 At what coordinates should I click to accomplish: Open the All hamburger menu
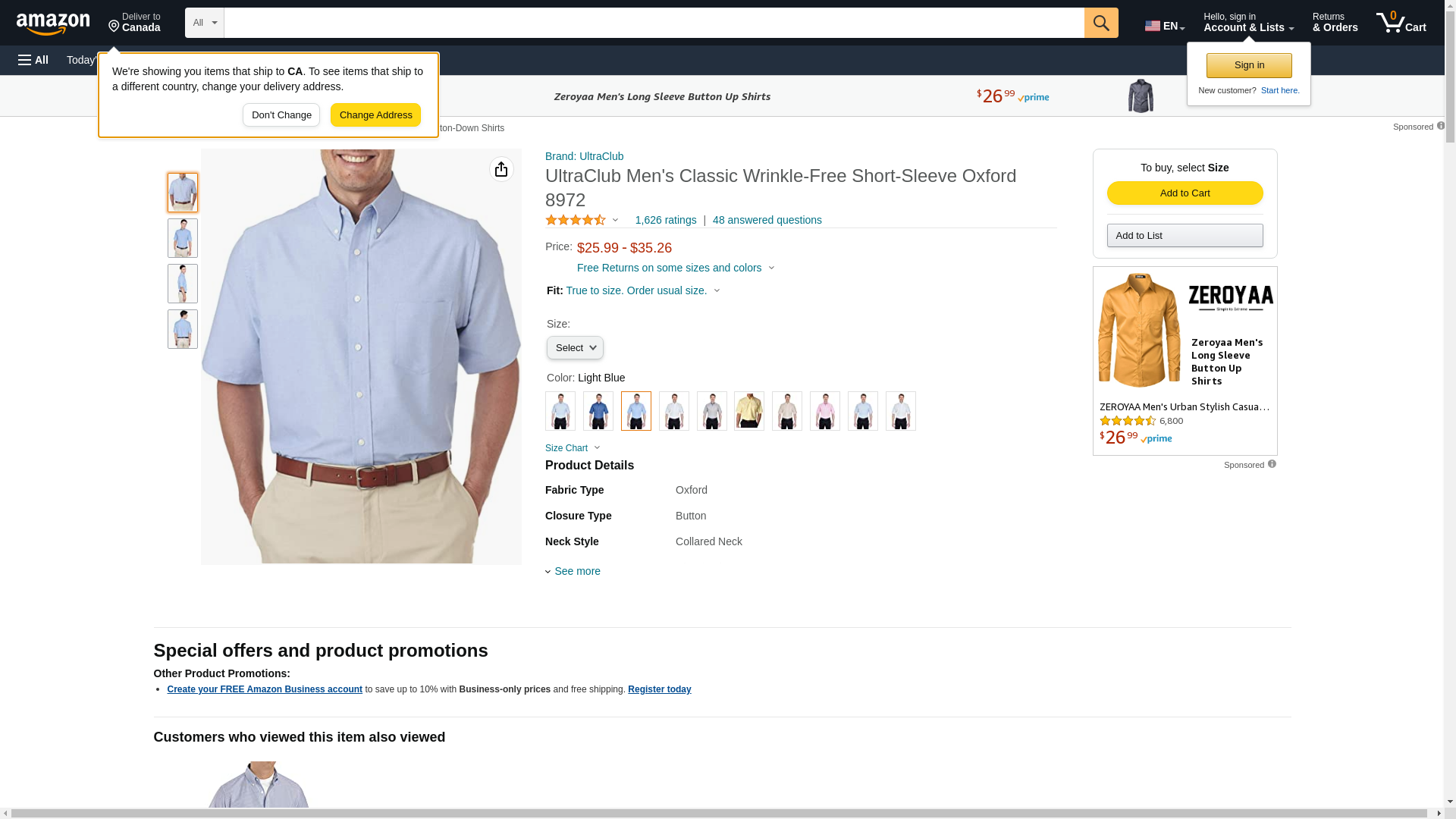point(33,60)
